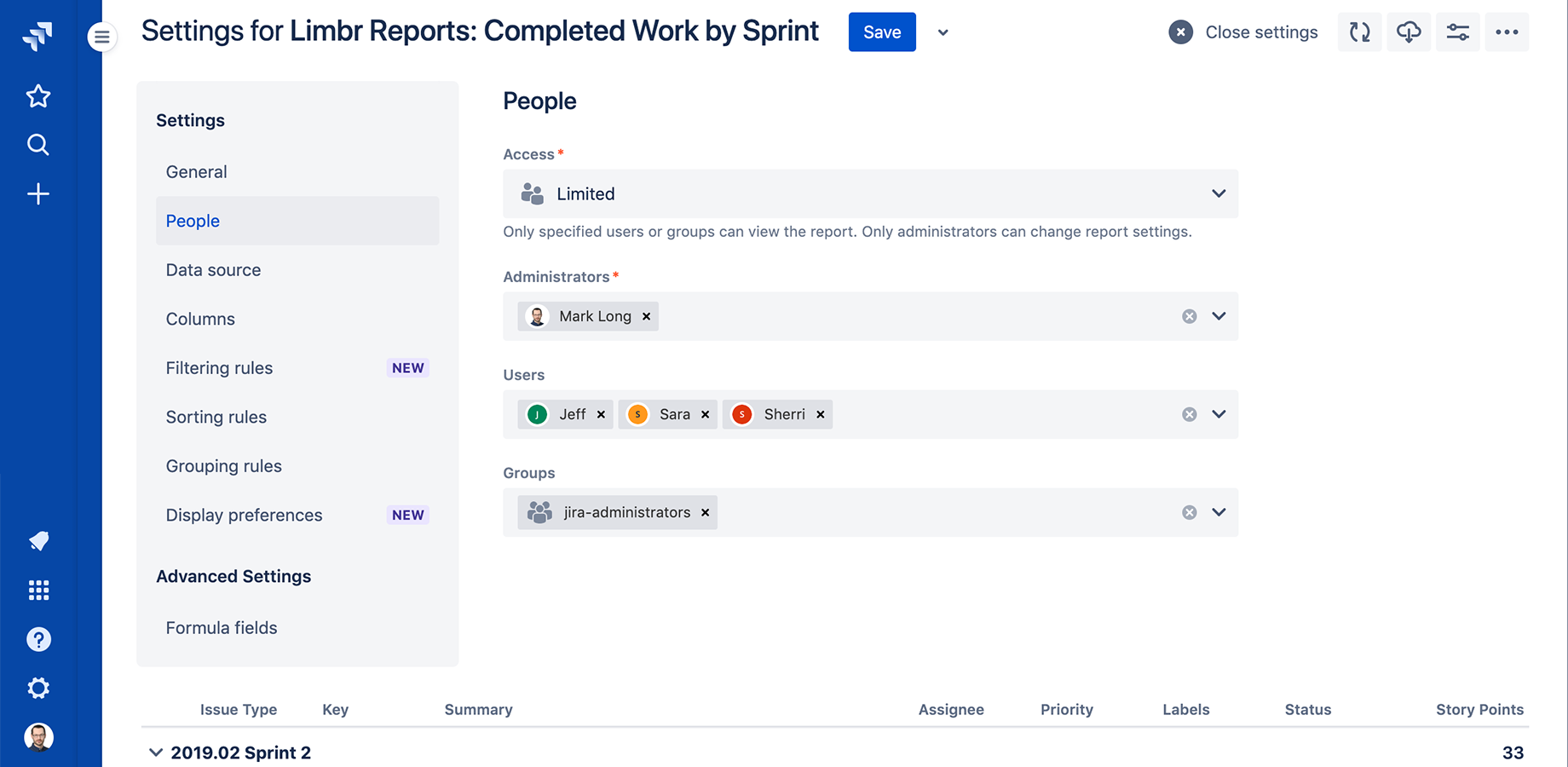
Task: Click the plus create icon
Action: [38, 194]
